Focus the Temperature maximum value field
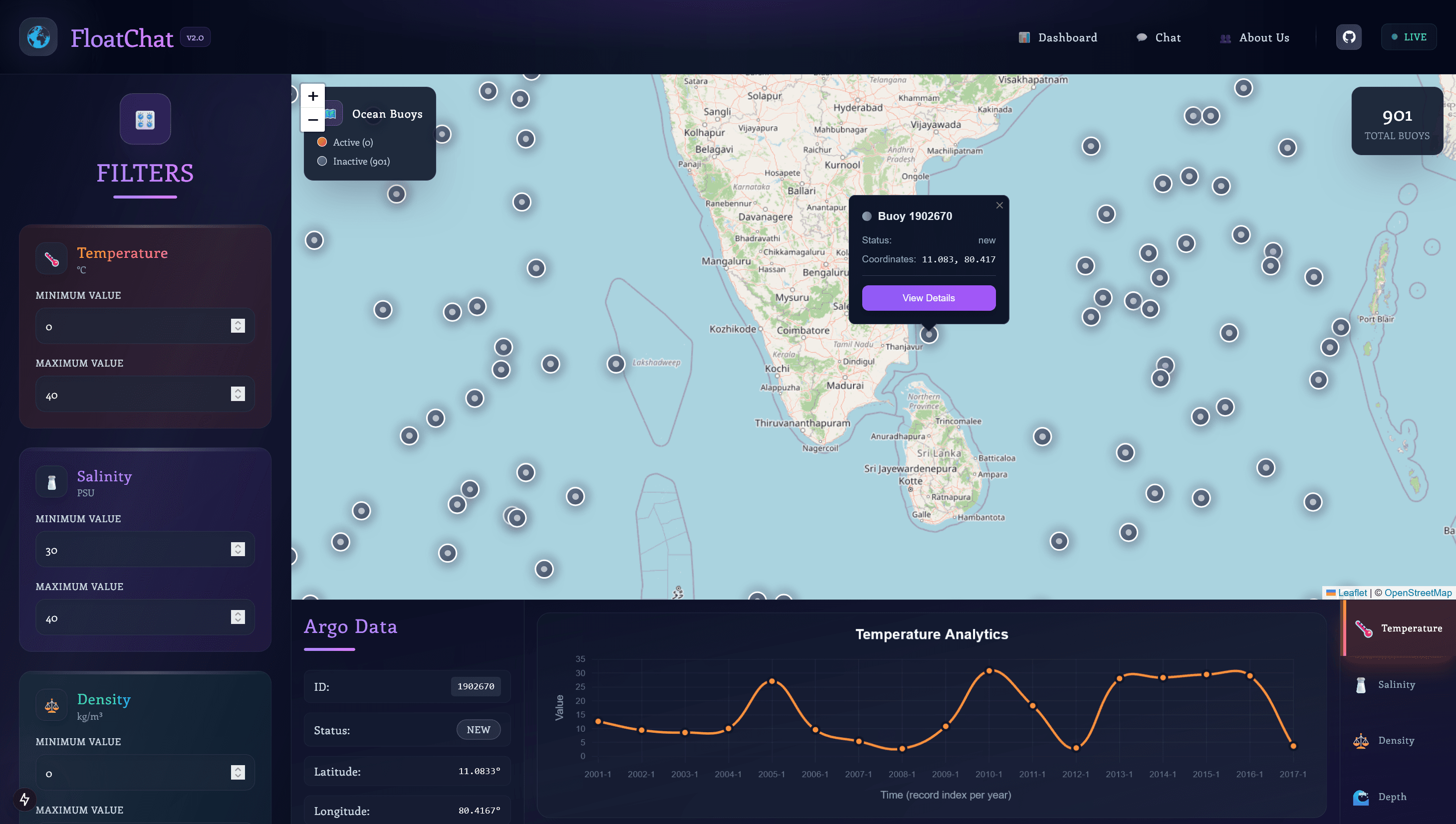Image resolution: width=1456 pixels, height=824 pixels. pyautogui.click(x=145, y=394)
